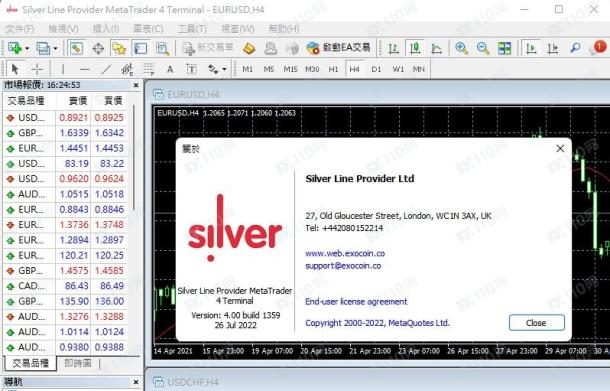
Task: Click the red notification alert icon
Action: pyautogui.click(x=599, y=47)
